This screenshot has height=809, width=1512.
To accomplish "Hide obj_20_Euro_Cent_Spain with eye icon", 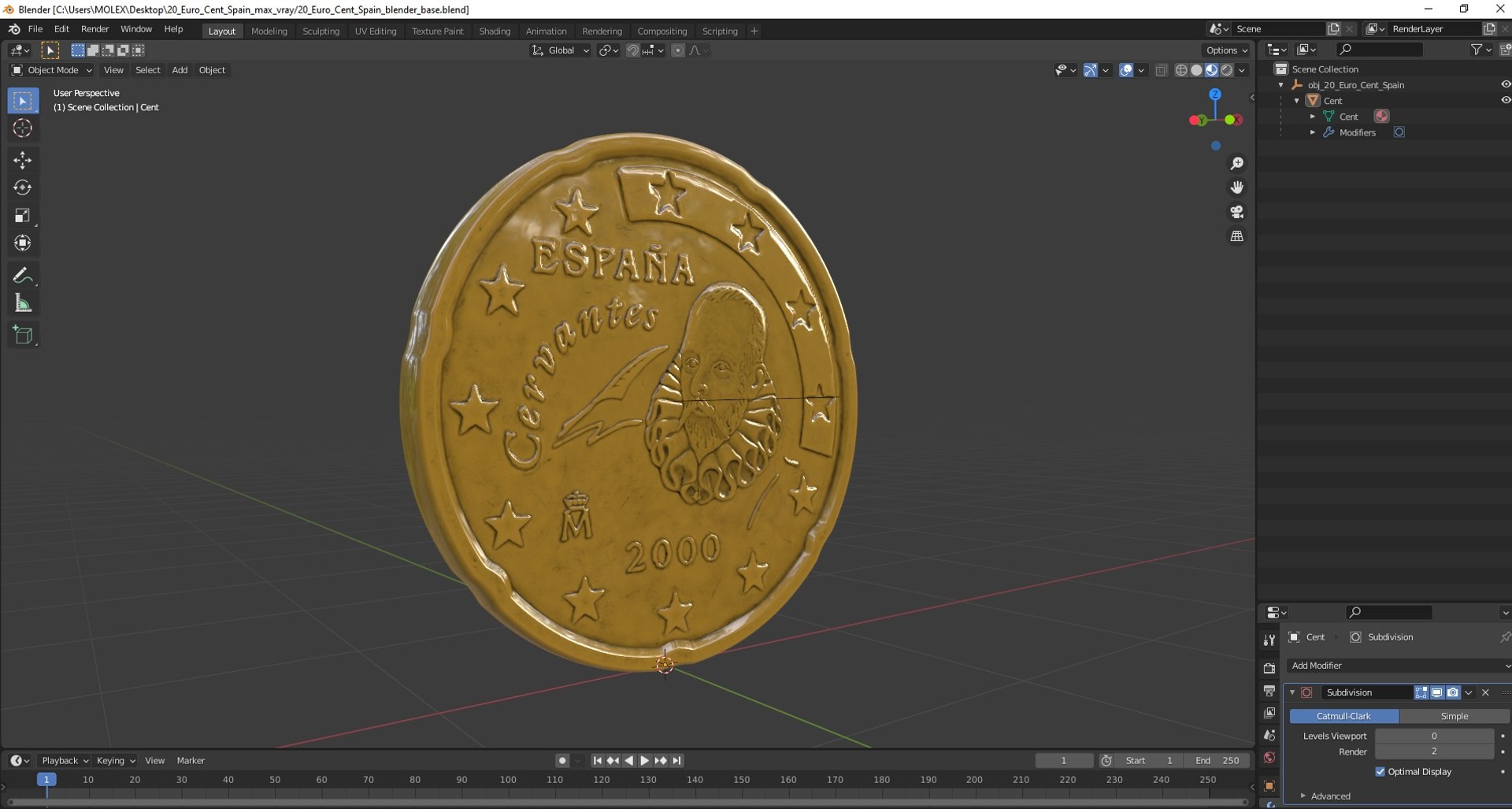I will click(x=1505, y=84).
